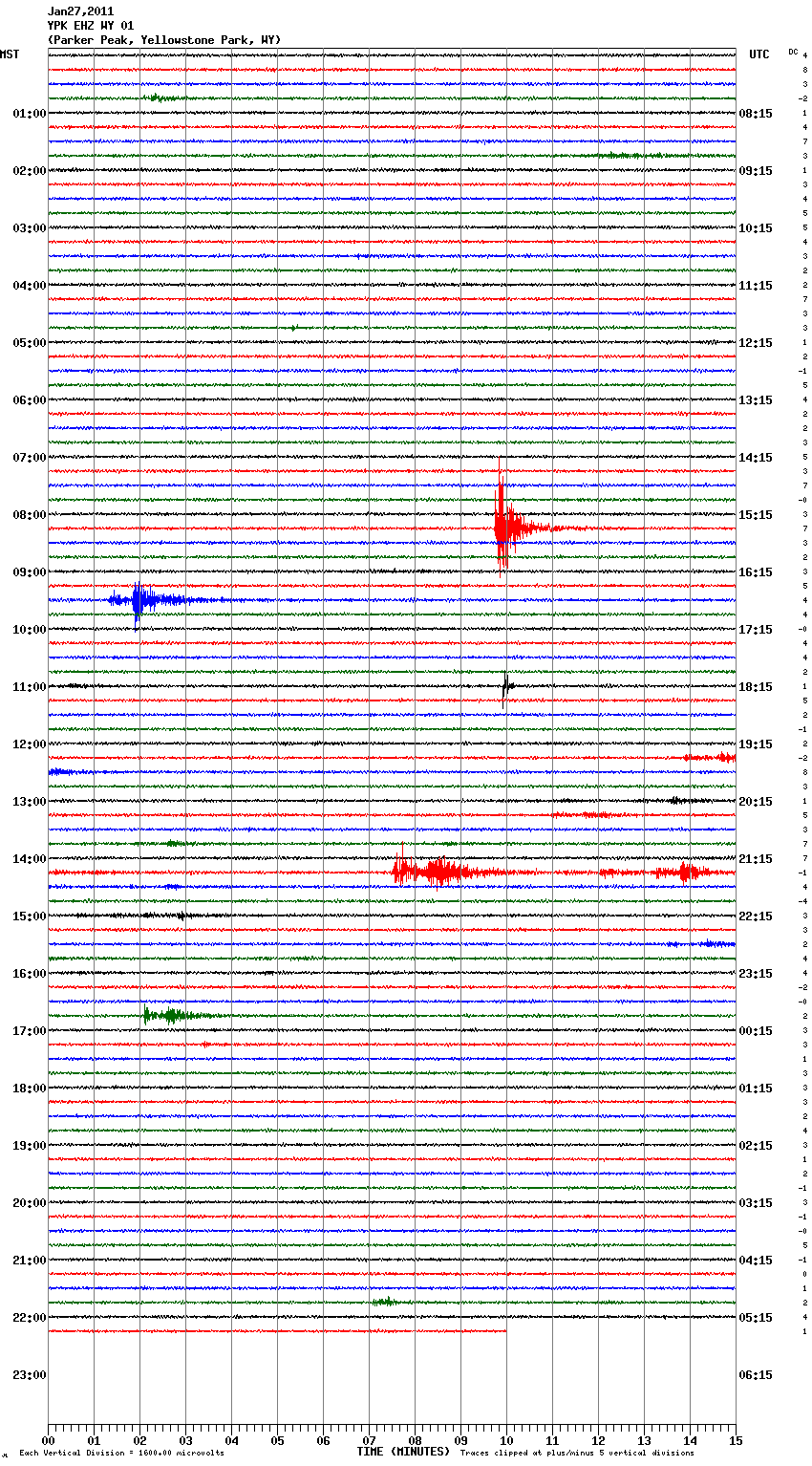This screenshot has height=1466, width=812.
Task: Select the 17:00 MST time label
Action: 30,1031
